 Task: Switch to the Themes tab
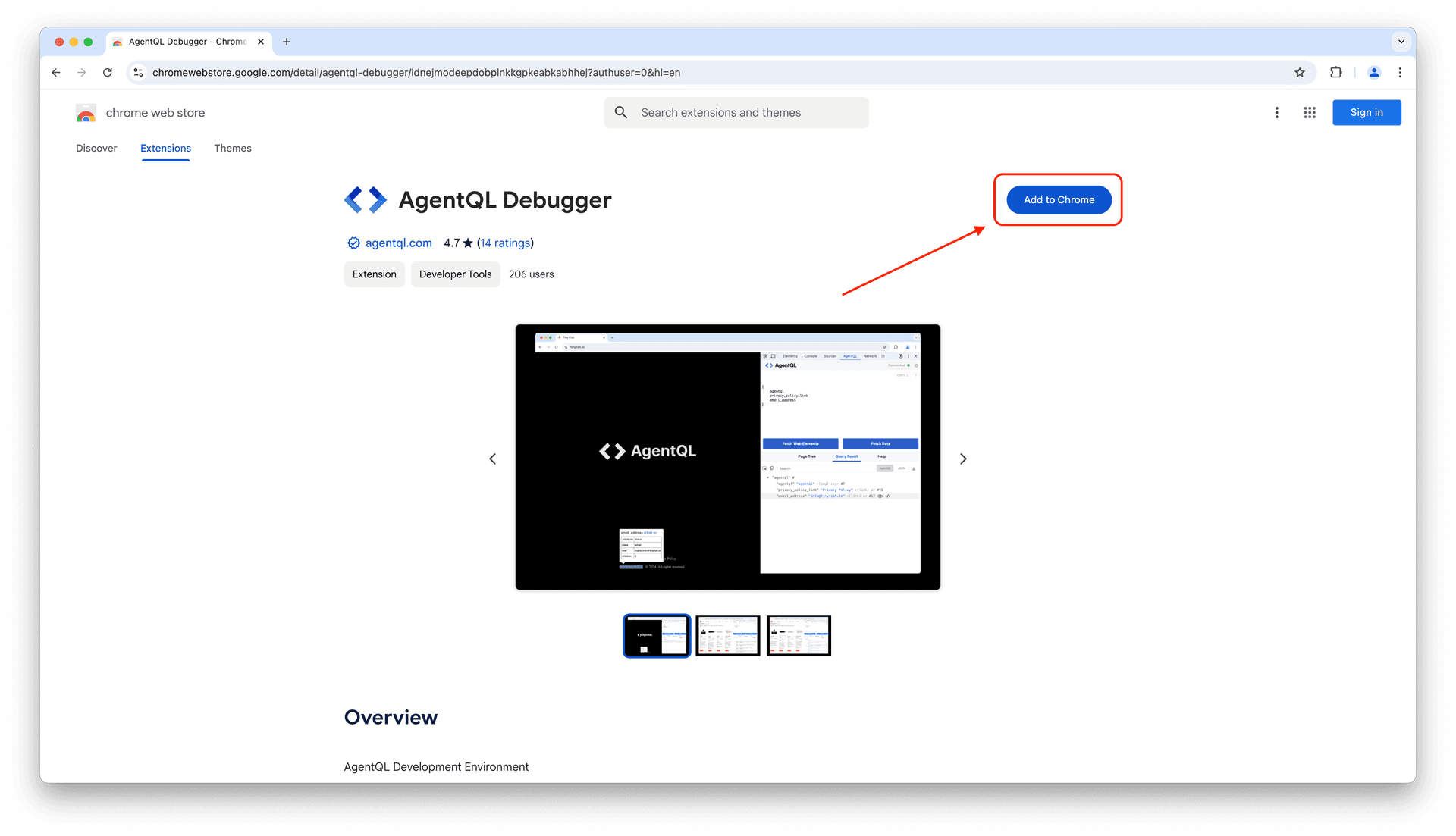click(x=232, y=148)
